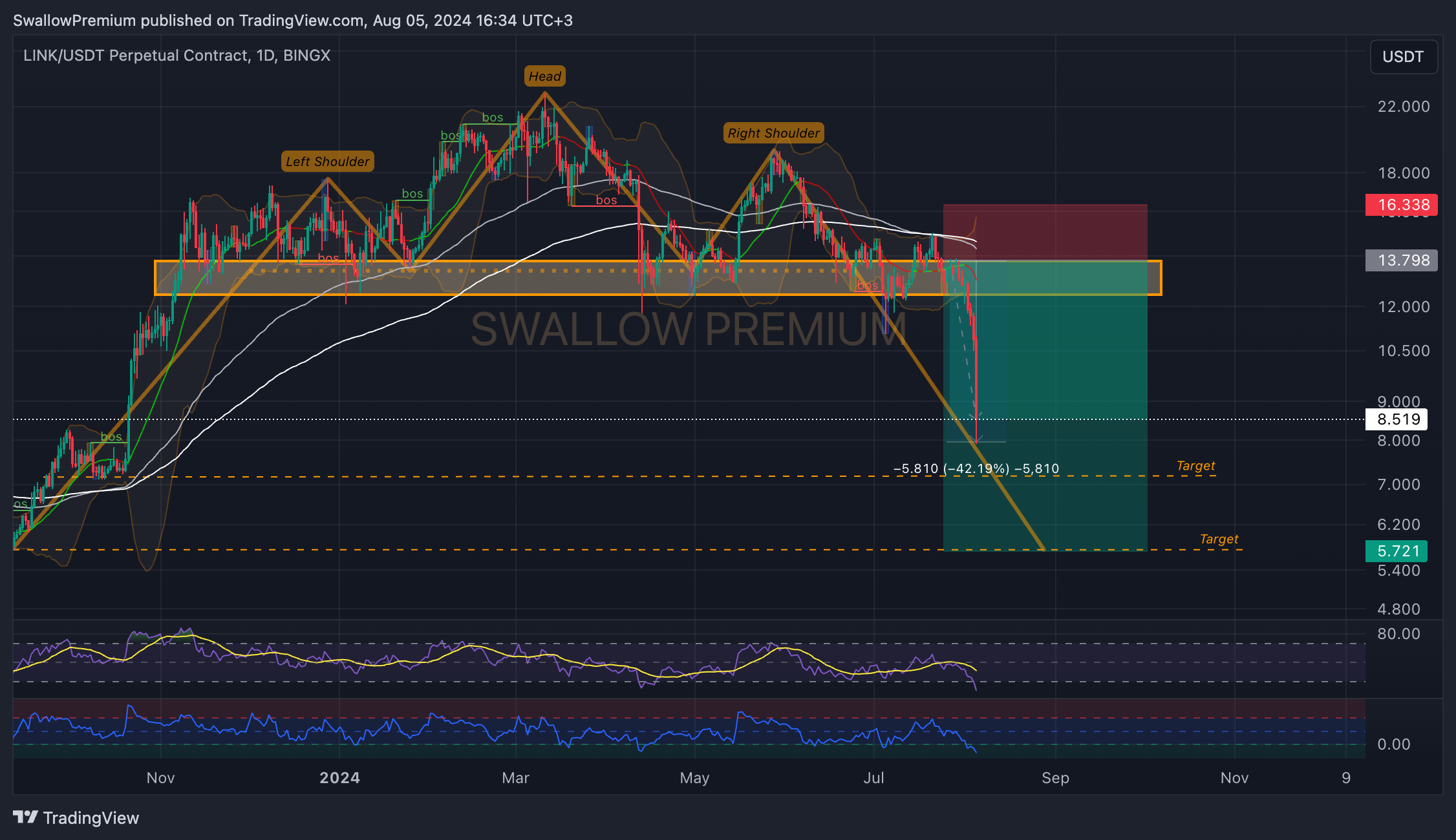Click the 12.000 price axis label

click(x=1404, y=307)
